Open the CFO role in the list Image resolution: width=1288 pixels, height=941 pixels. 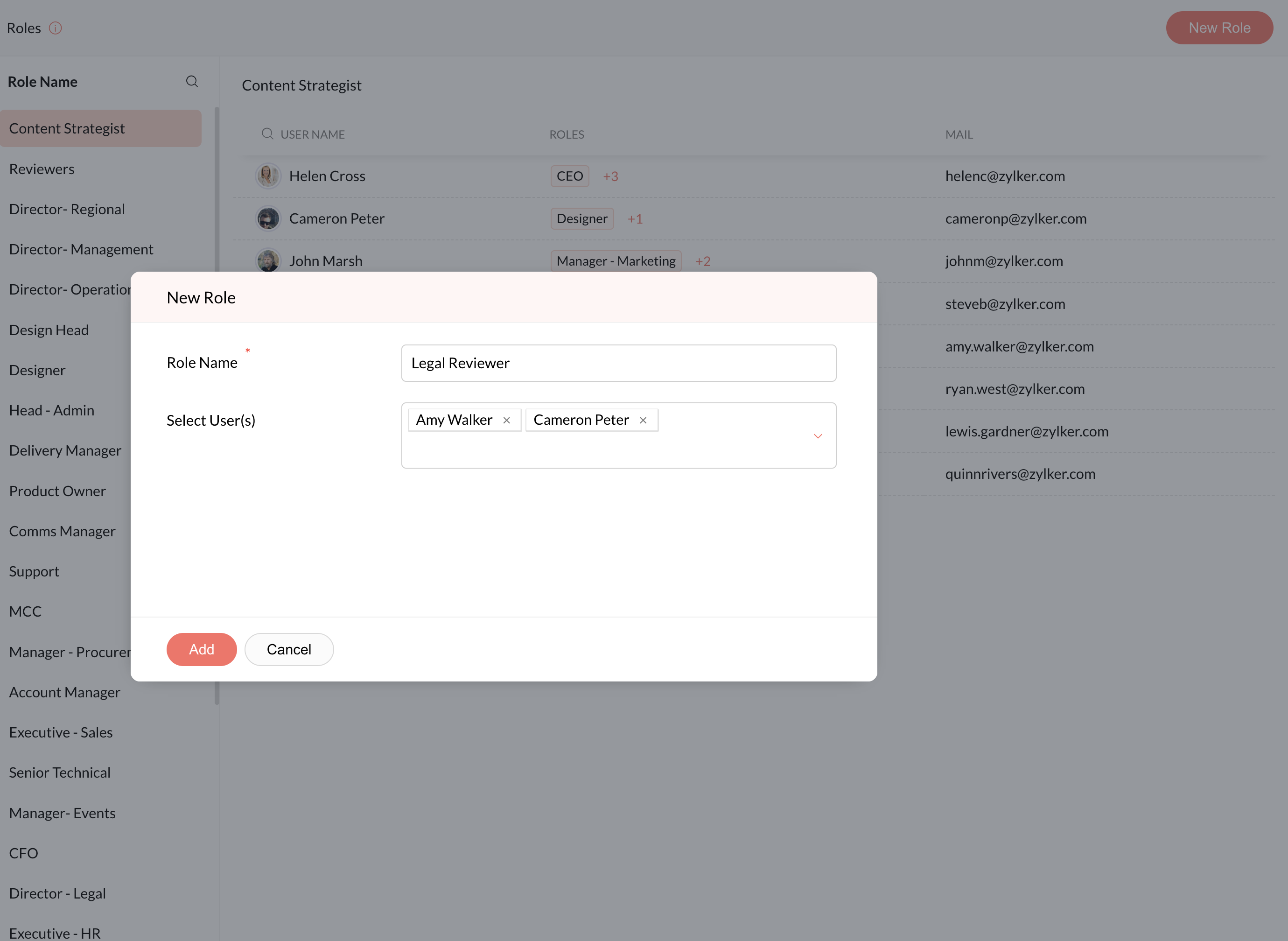23,853
